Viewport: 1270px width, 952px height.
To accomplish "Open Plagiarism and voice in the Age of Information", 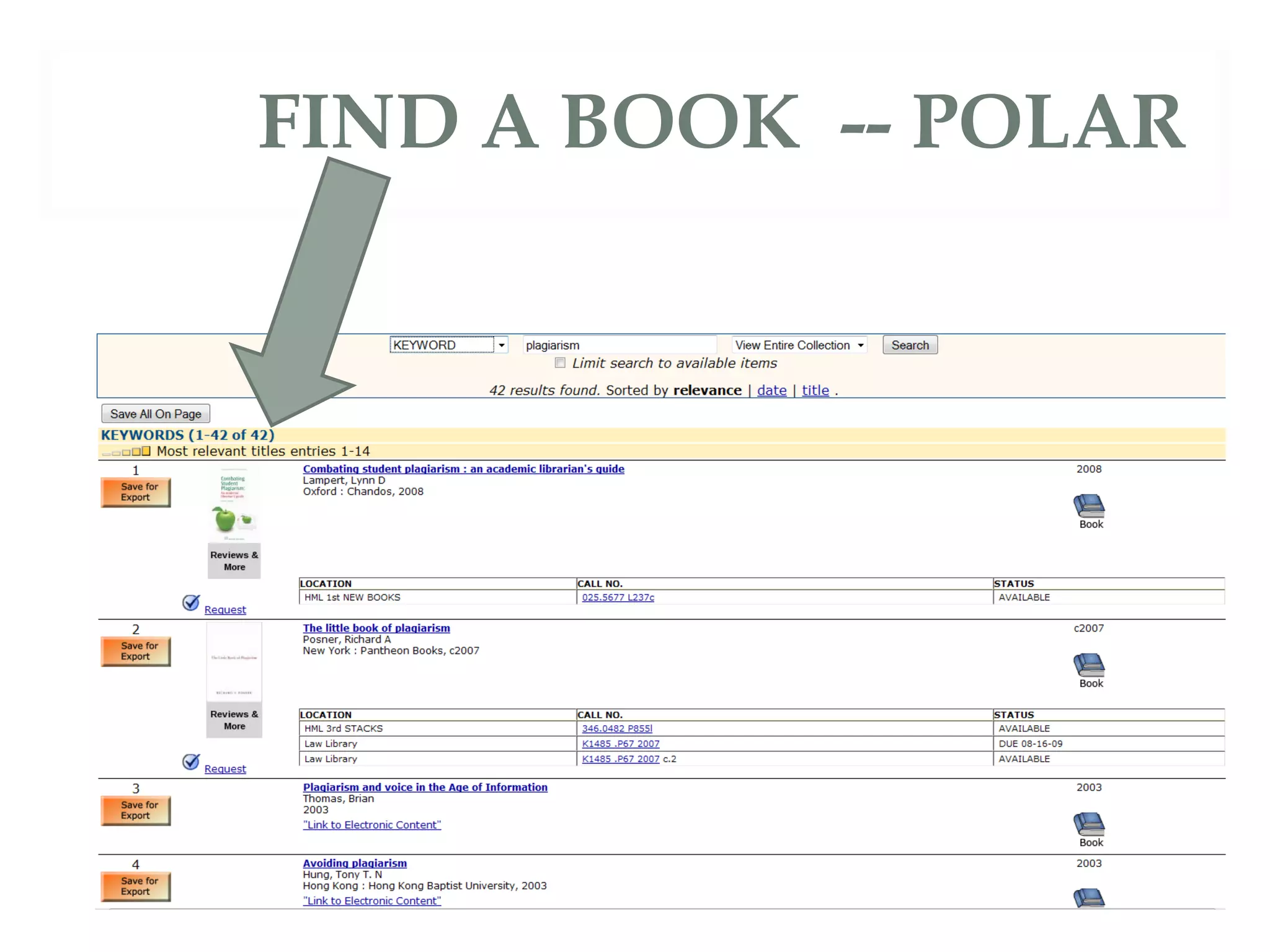I will click(425, 787).
